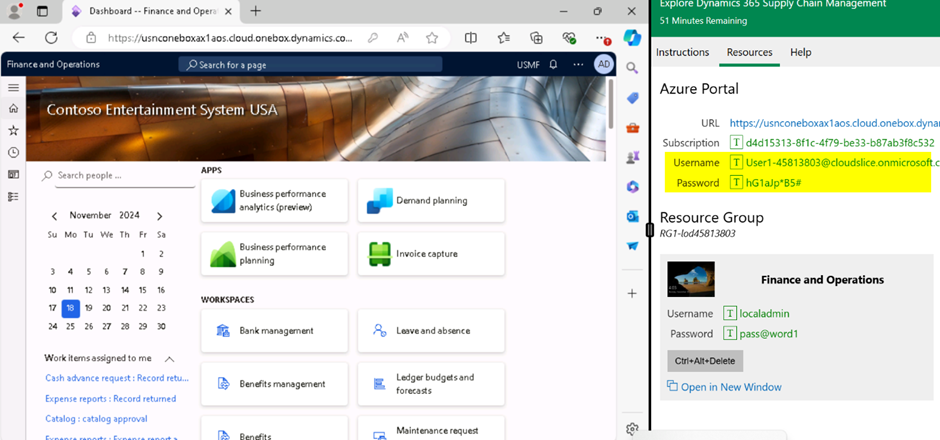940x440 pixels.
Task: Open sidebar settings gear icon
Action: pos(632,429)
